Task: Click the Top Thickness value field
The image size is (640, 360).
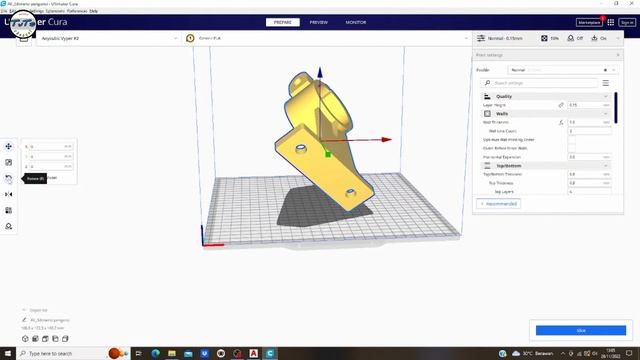Action: click(x=589, y=183)
